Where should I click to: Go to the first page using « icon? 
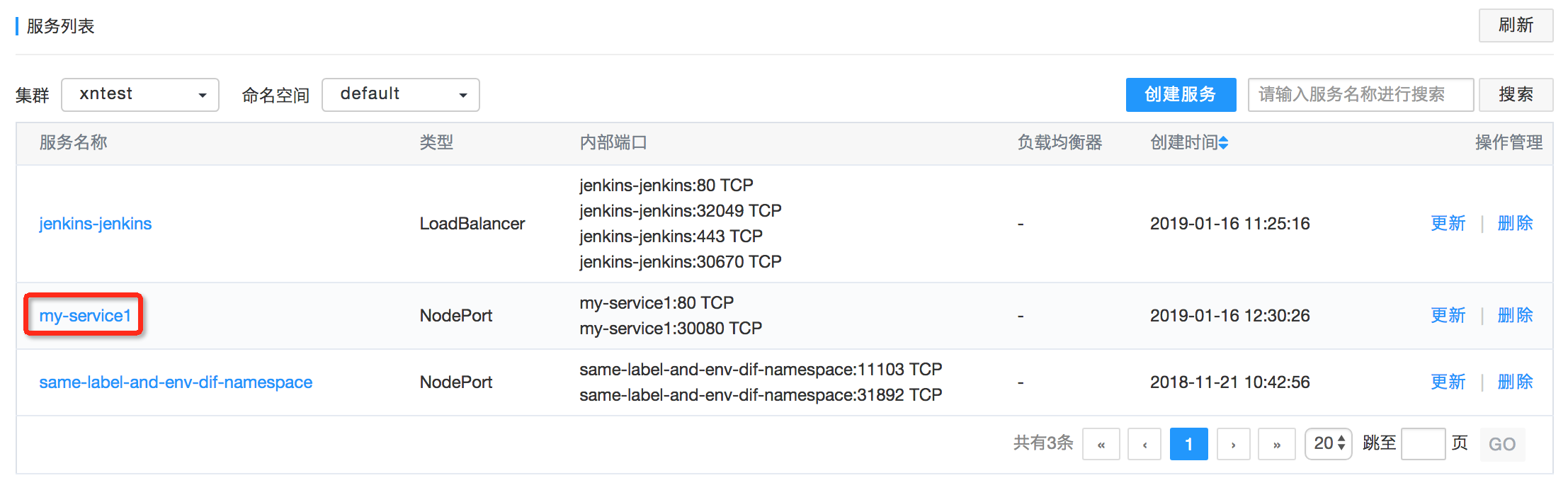1101,445
